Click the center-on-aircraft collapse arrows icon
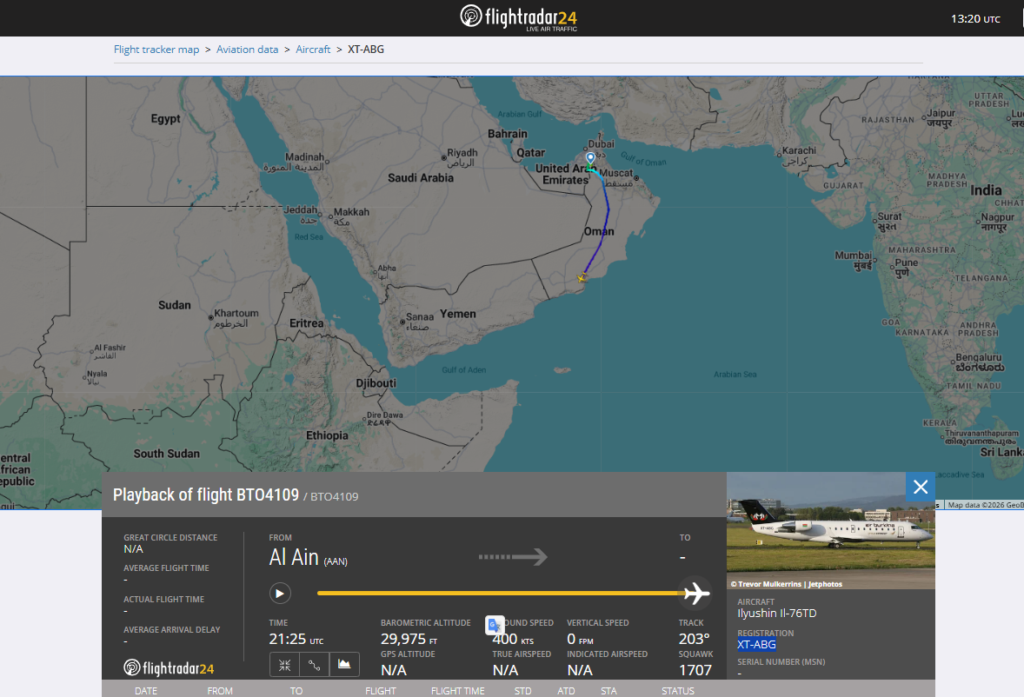The image size is (1024, 697). point(285,665)
